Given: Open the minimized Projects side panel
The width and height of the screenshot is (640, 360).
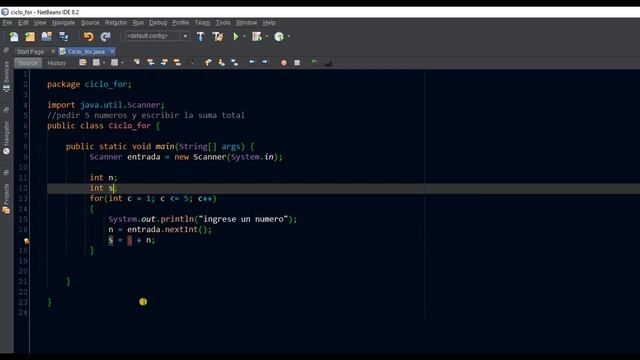Looking at the screenshot, I should (6, 199).
